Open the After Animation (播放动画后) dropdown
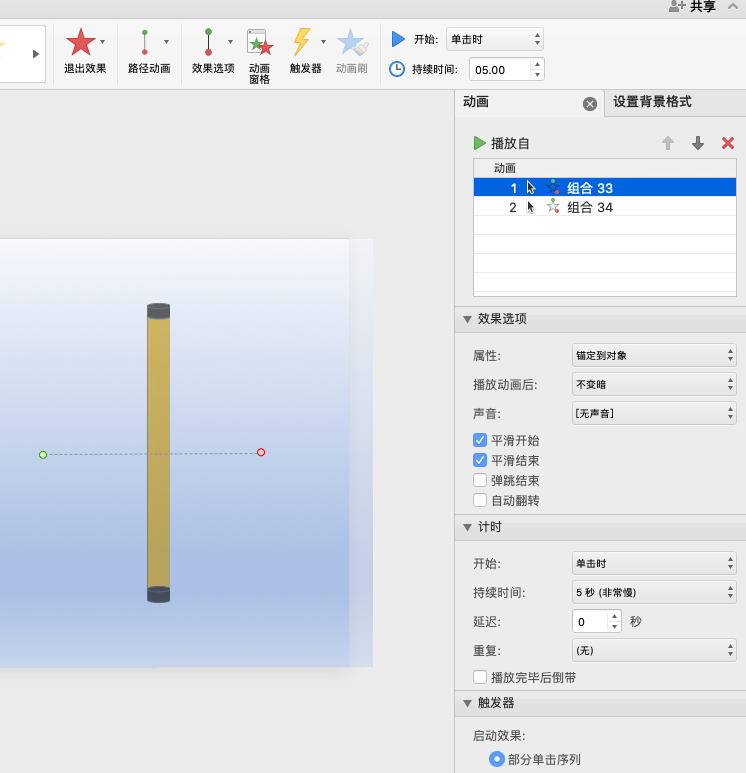 [x=654, y=385]
